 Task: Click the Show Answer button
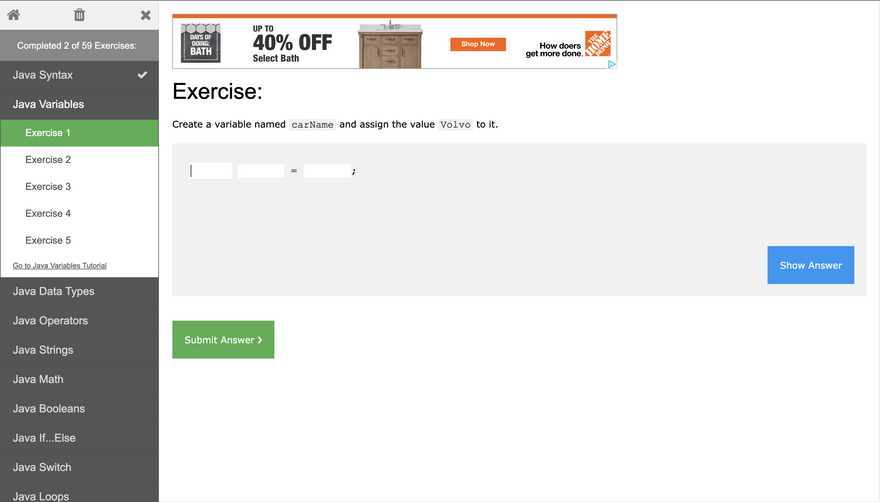tap(810, 265)
